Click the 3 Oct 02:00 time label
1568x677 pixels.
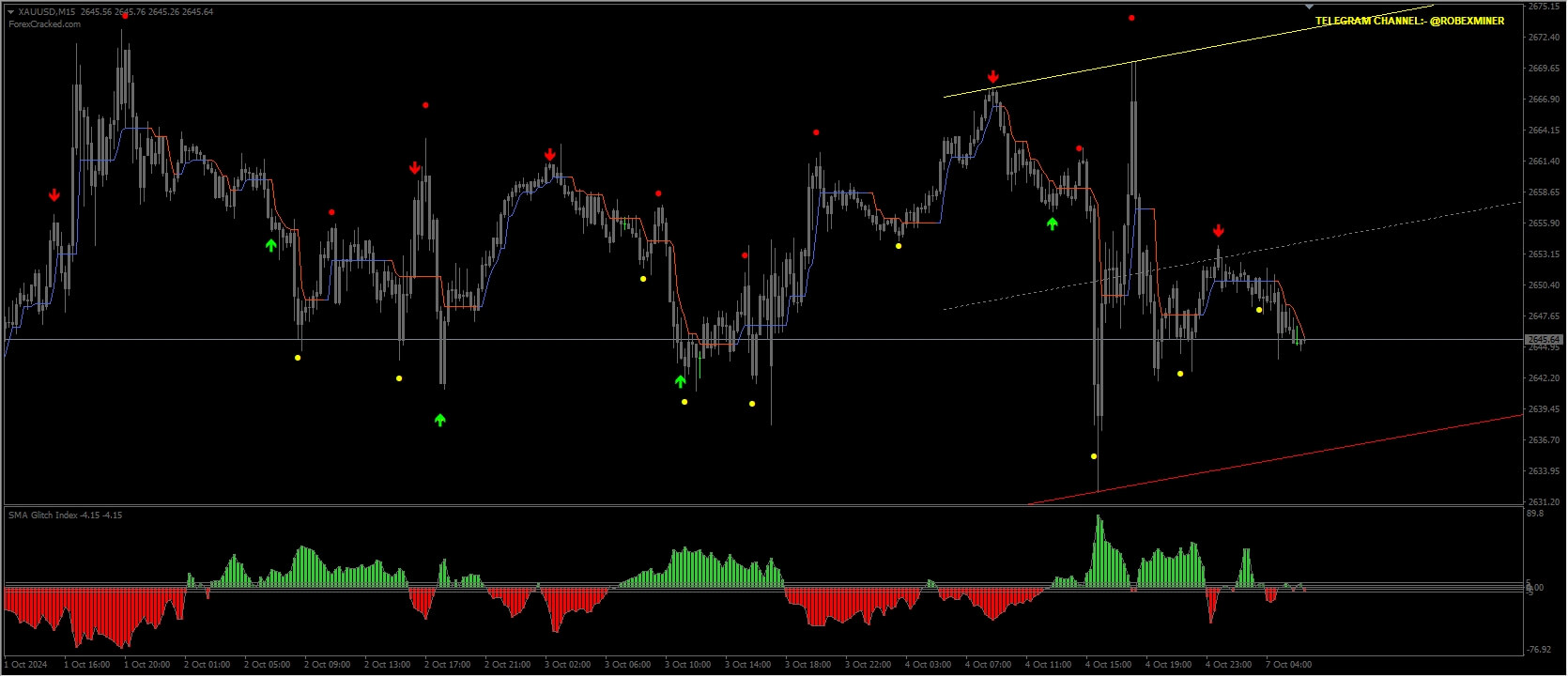click(567, 665)
